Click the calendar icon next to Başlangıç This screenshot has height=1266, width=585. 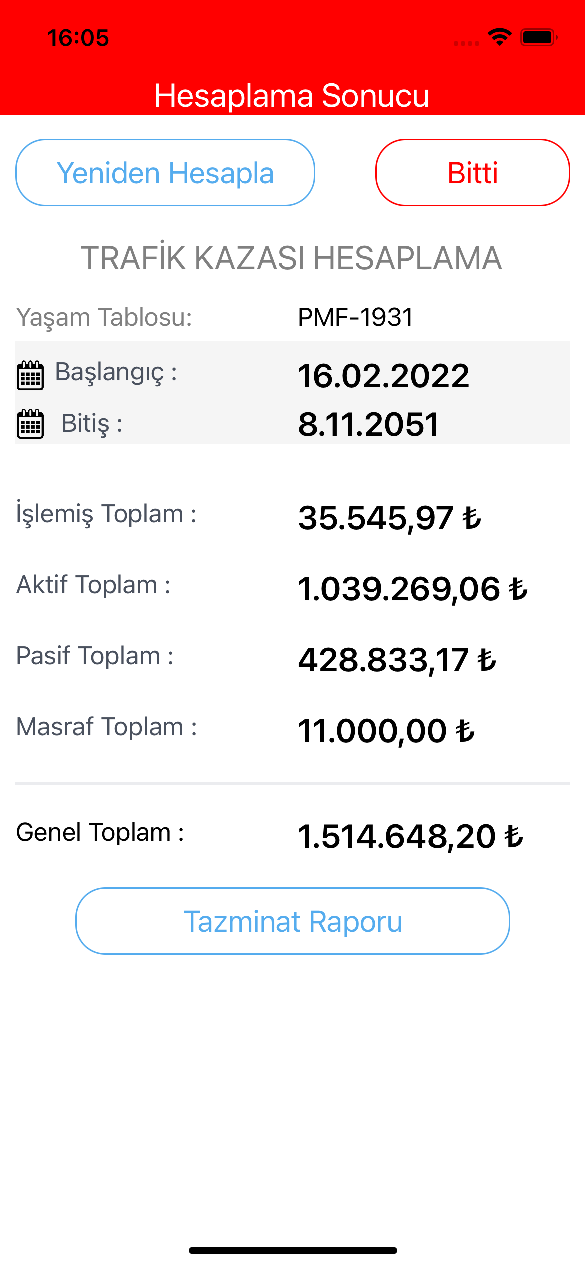[31, 376]
